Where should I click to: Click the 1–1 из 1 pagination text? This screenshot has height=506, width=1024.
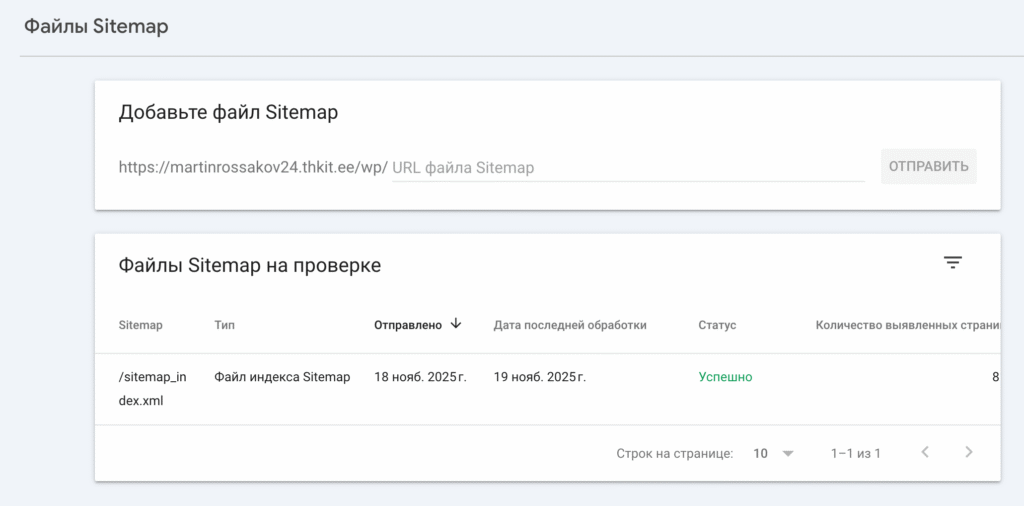[x=855, y=453]
